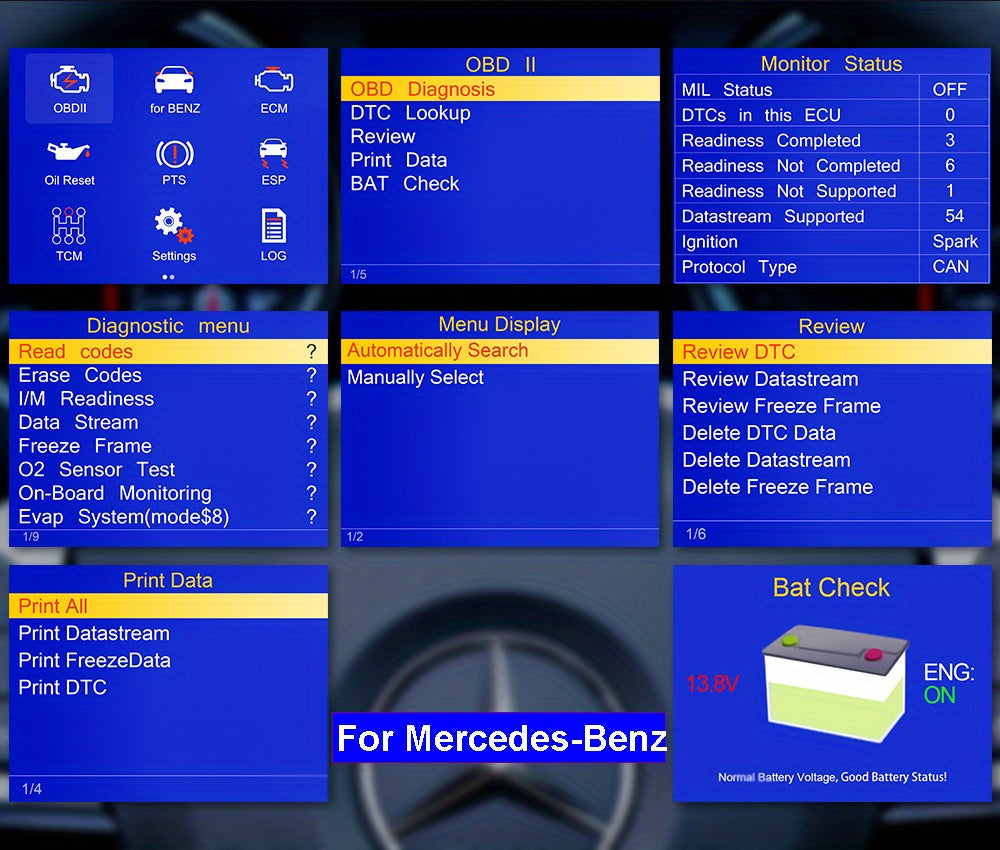Open the PTS brake warning icon
This screenshot has width=1000, height=850.
click(174, 163)
